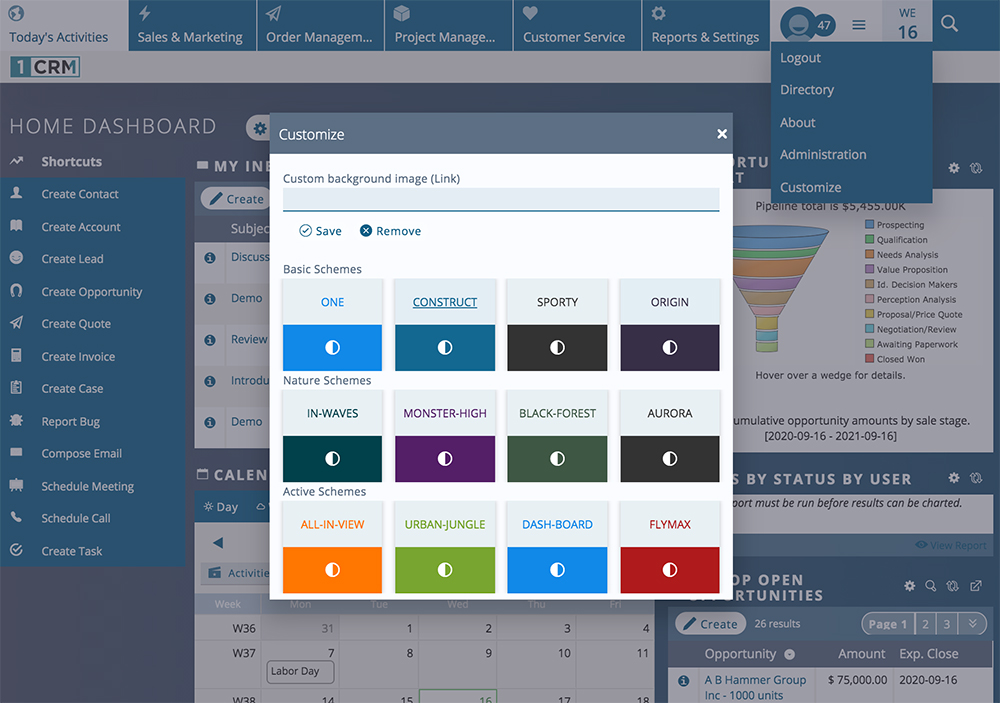Select Administration from the user menu
The height and width of the screenshot is (703, 1000).
[x=823, y=154]
